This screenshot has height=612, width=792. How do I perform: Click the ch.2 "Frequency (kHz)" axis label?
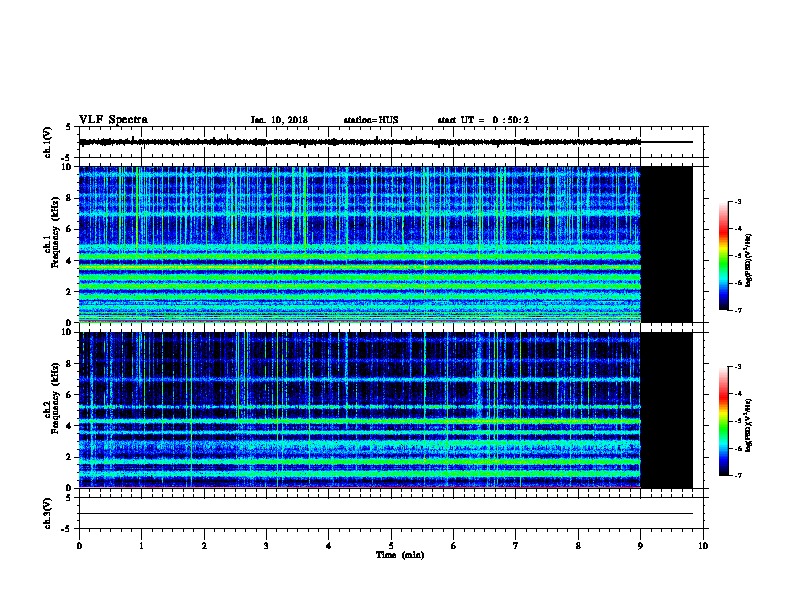55,398
